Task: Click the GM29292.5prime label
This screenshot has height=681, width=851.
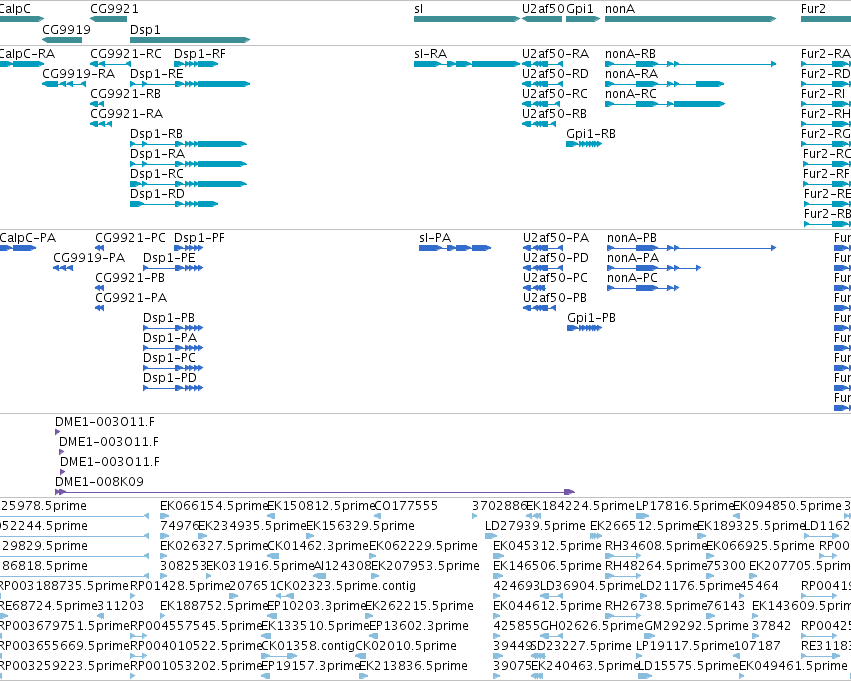Action: [x=696, y=626]
